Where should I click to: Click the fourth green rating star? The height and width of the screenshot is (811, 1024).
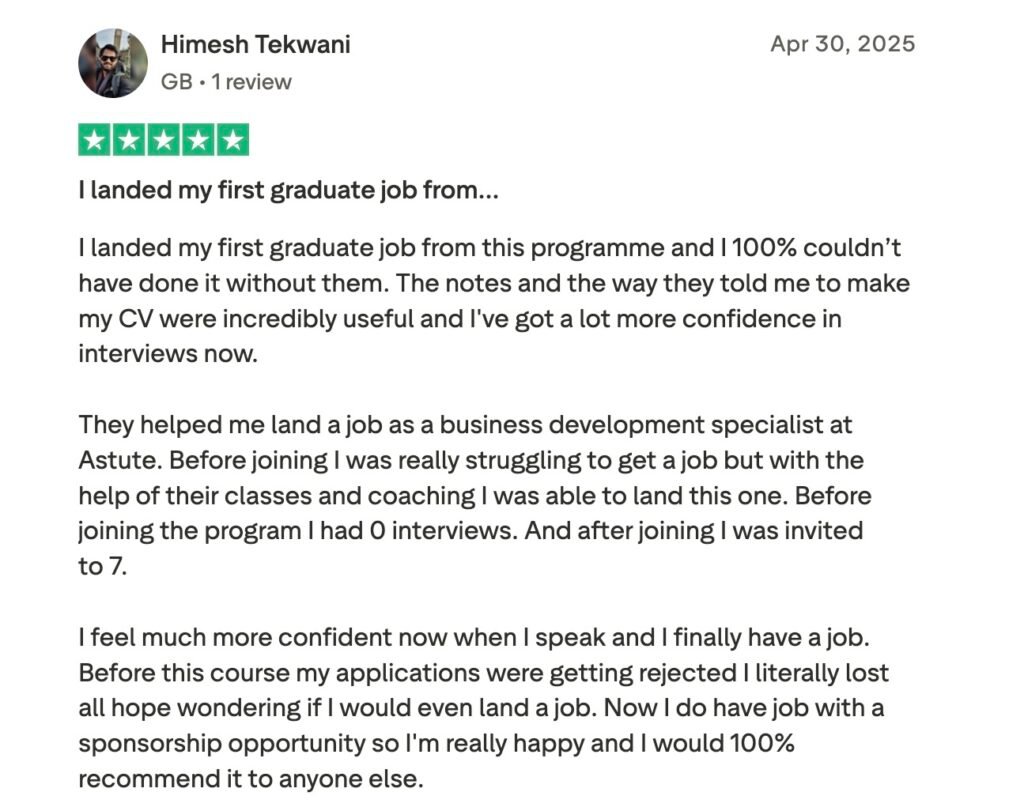coord(198,140)
